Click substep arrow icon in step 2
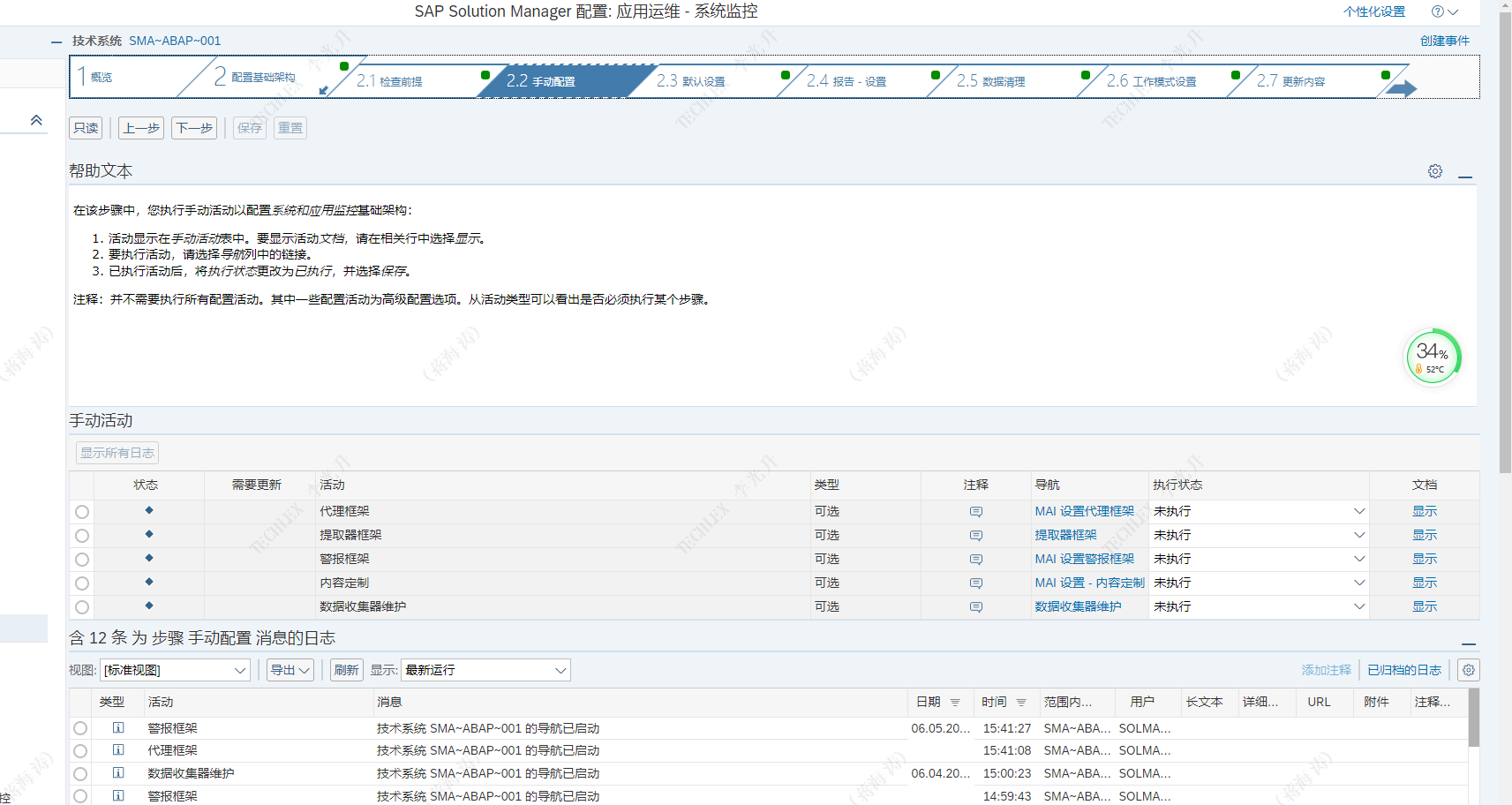 pyautogui.click(x=324, y=90)
